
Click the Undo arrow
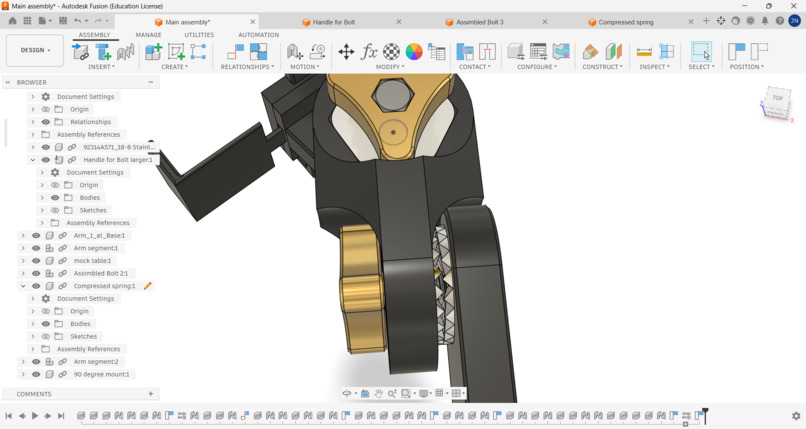coord(78,21)
